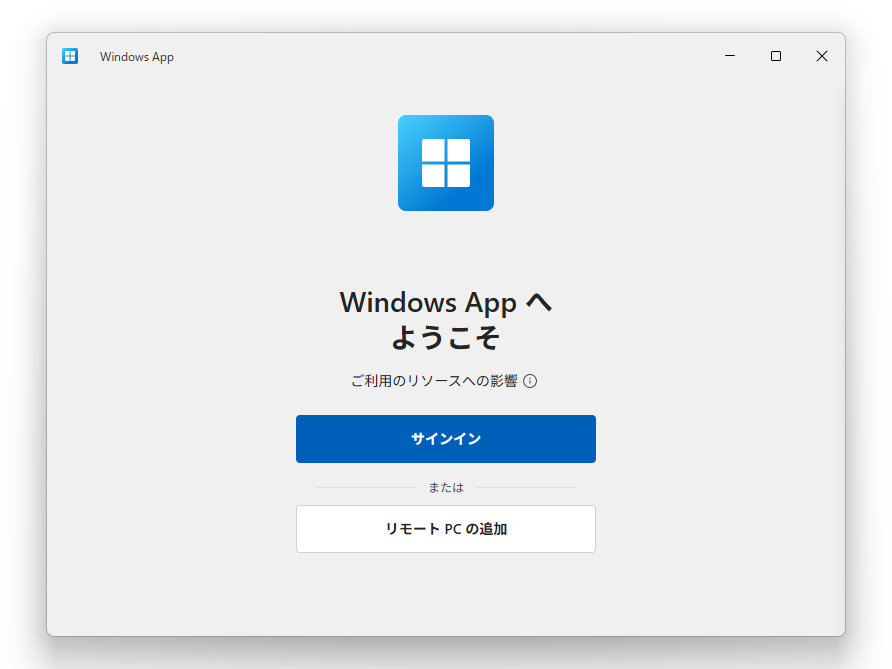Click the サインイン button
Image resolution: width=892 pixels, height=669 pixels.
coord(445,439)
